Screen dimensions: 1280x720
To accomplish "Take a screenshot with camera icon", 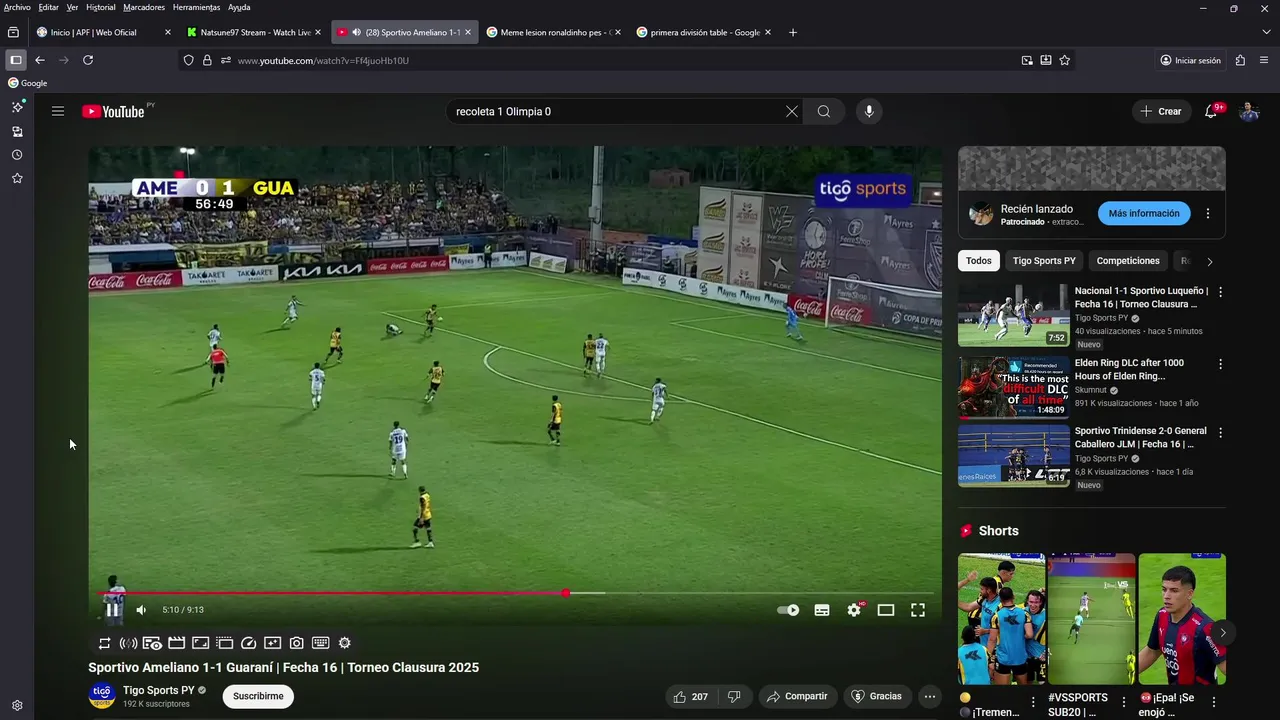I will click(297, 643).
